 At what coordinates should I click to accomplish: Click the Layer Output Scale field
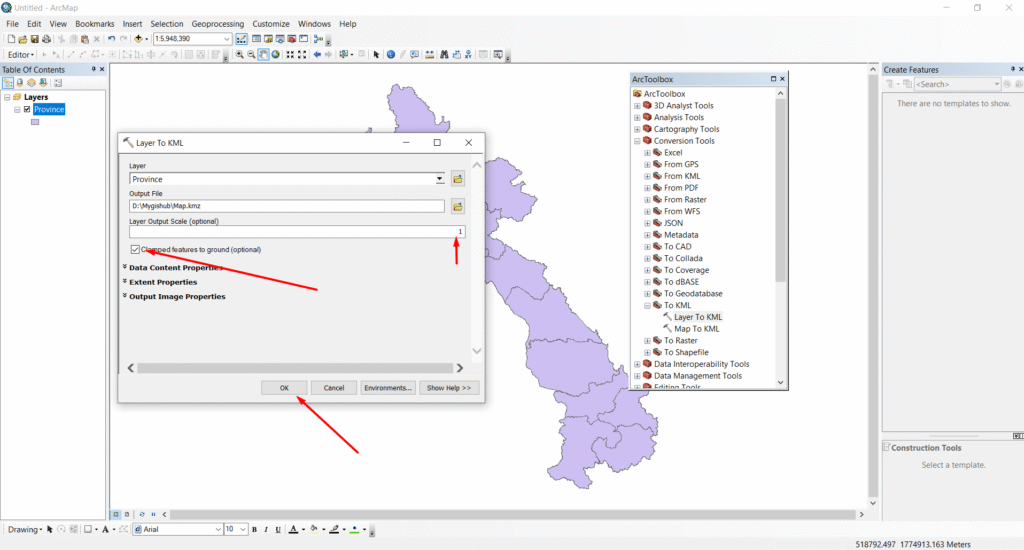pyautogui.click(x=297, y=232)
